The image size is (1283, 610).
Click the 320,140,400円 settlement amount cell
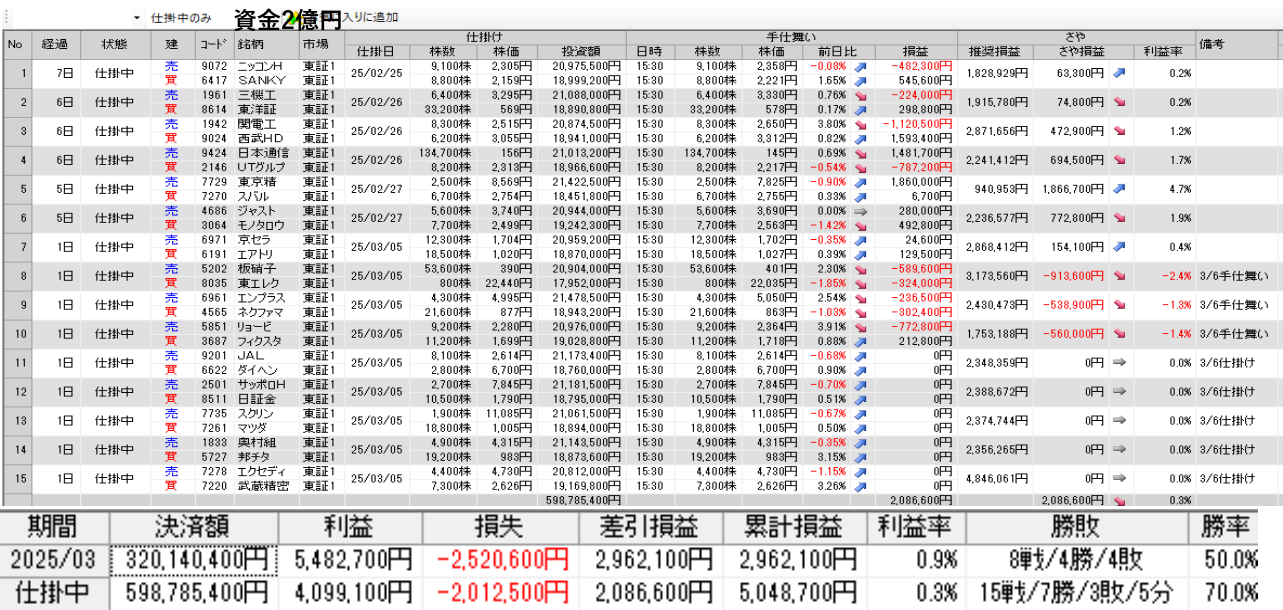point(194,559)
